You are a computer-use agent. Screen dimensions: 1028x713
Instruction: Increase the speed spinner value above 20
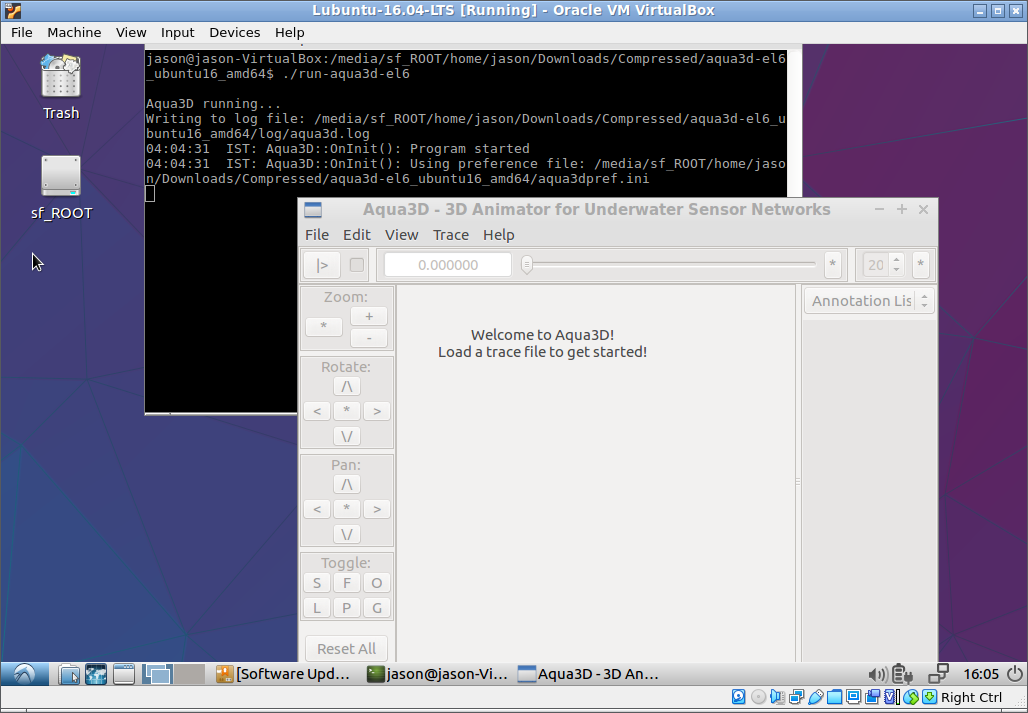(x=896, y=260)
